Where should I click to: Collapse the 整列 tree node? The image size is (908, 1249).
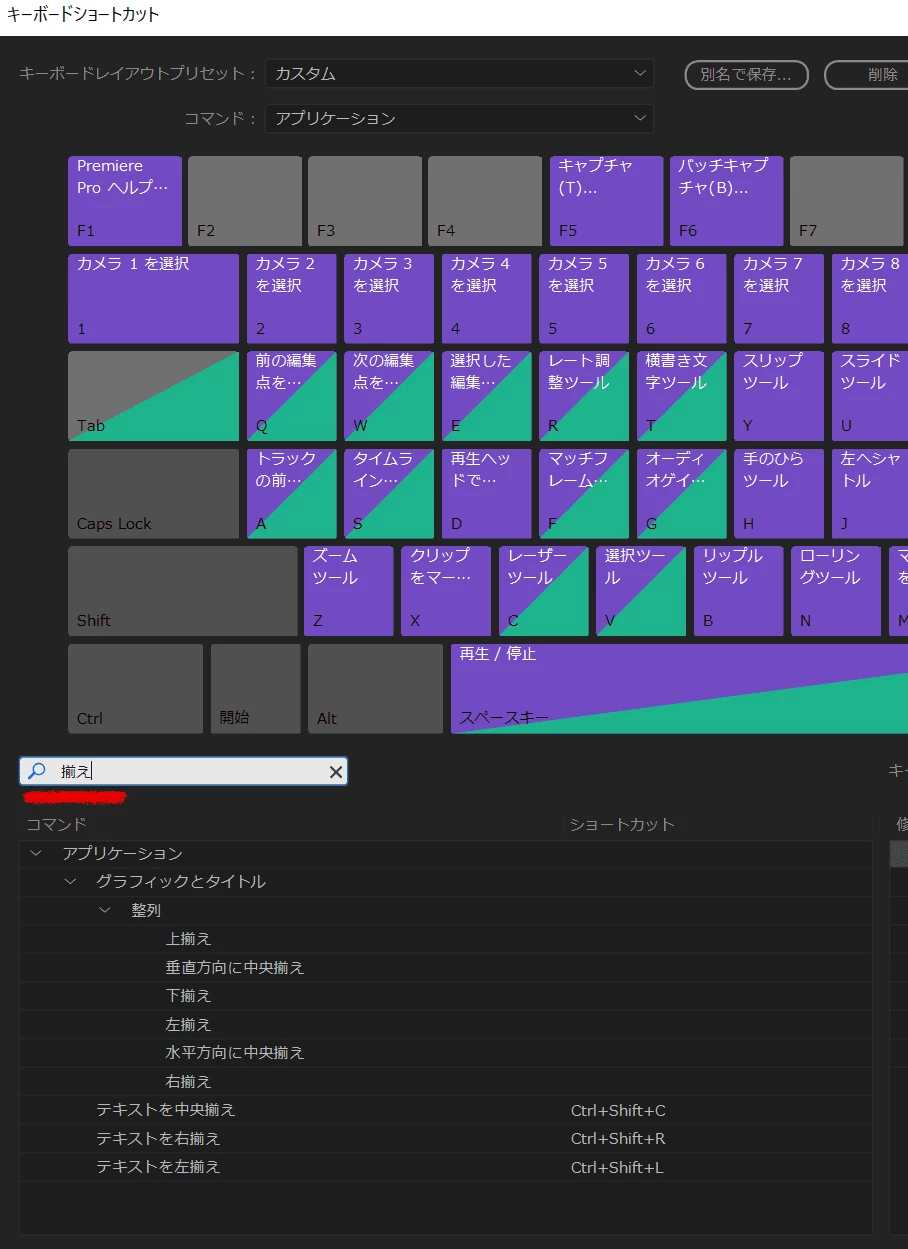(105, 910)
